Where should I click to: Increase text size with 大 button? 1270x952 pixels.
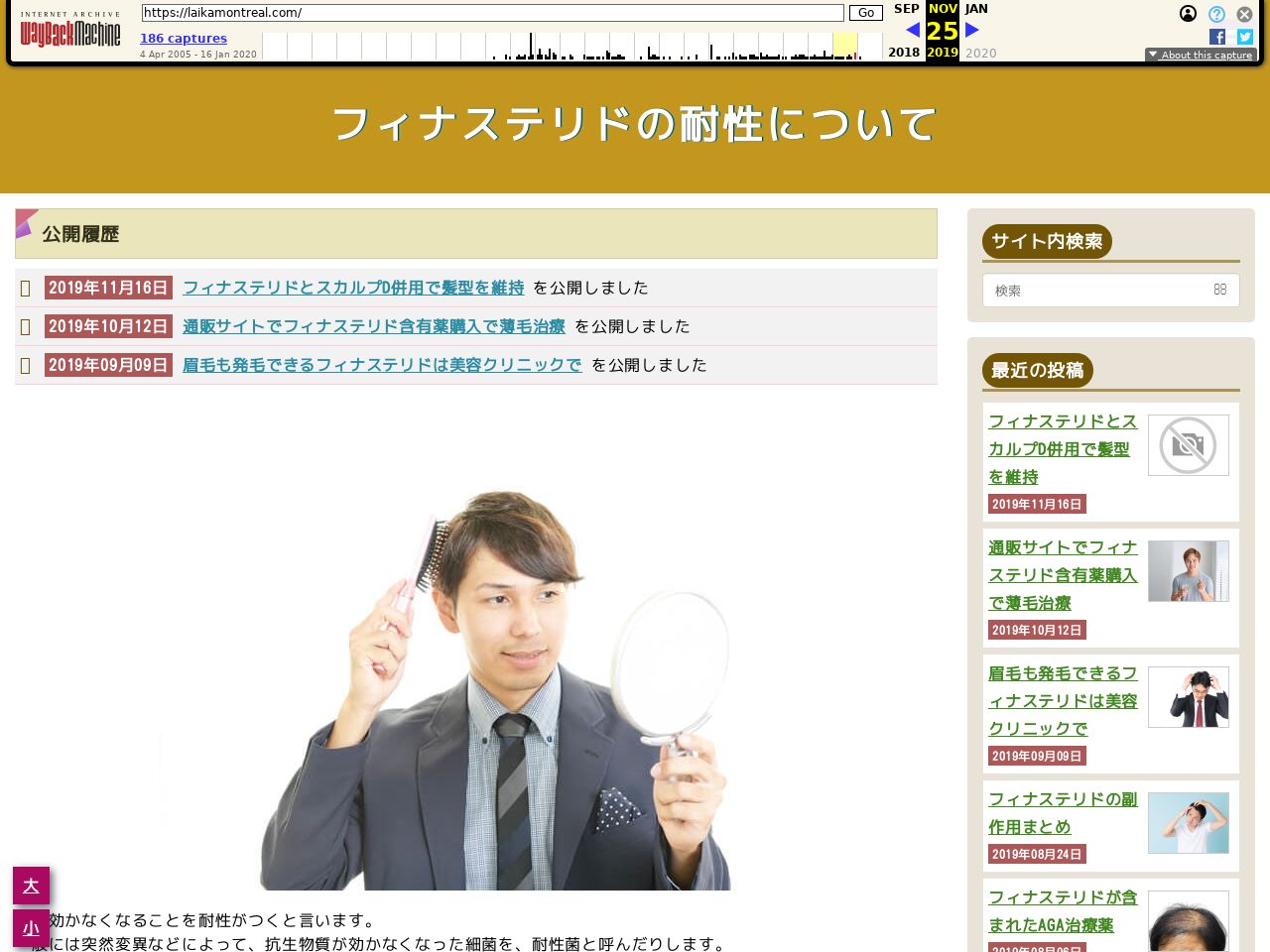pos(31,886)
